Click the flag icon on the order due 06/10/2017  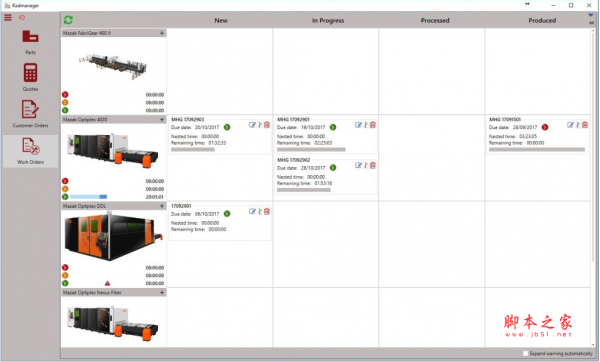[x=260, y=212]
